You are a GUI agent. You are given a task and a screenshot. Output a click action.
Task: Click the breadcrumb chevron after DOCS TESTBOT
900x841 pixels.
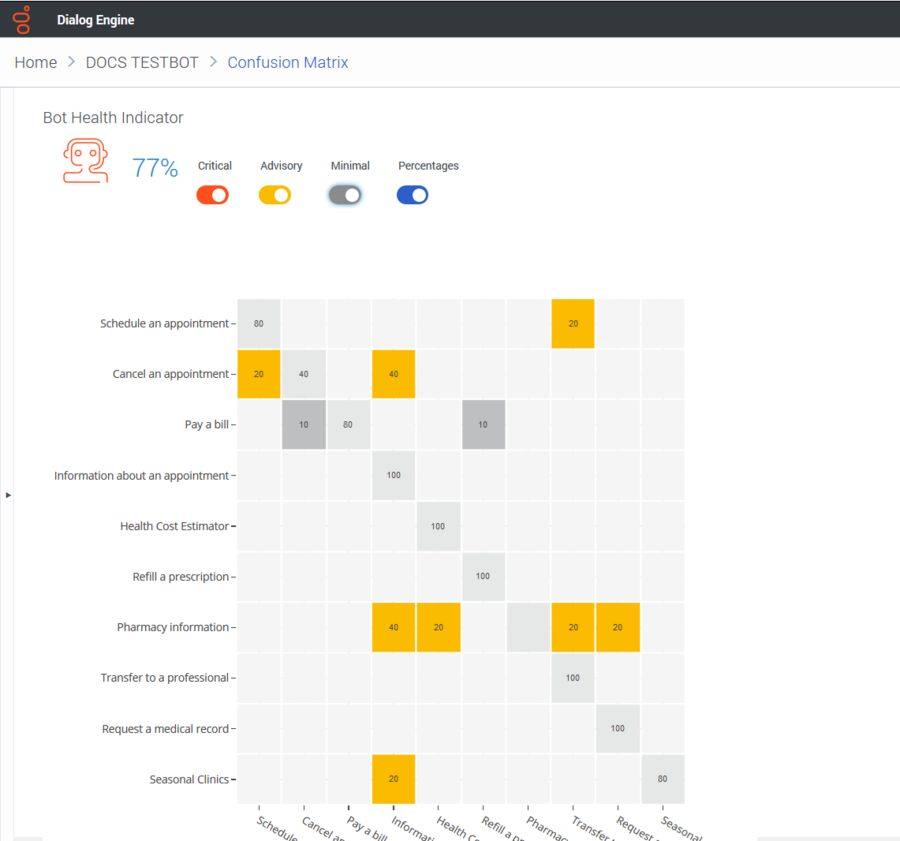[213, 61]
